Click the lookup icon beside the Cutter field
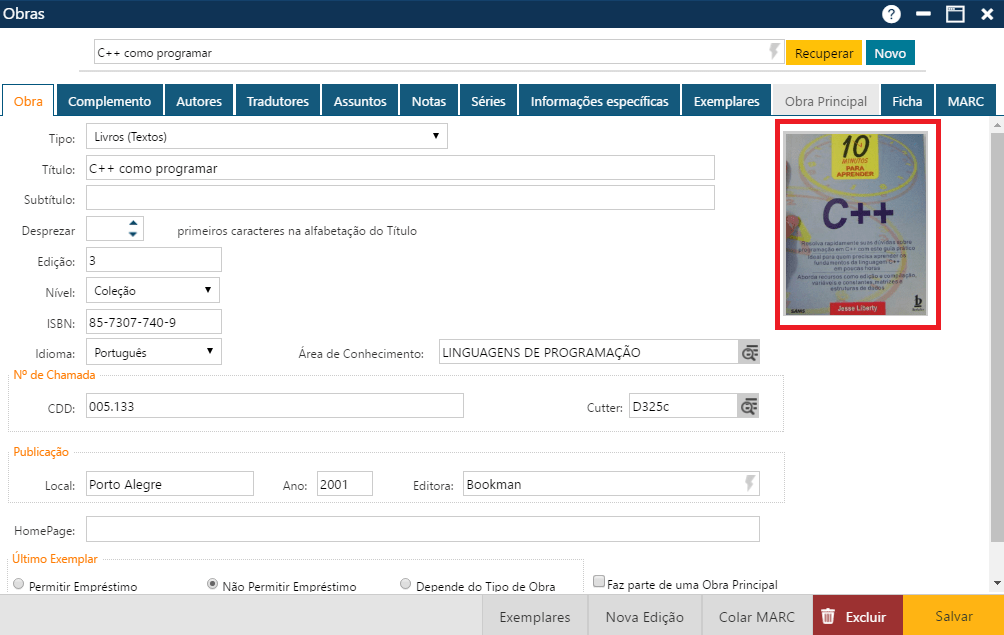The image size is (1004, 635). point(747,405)
